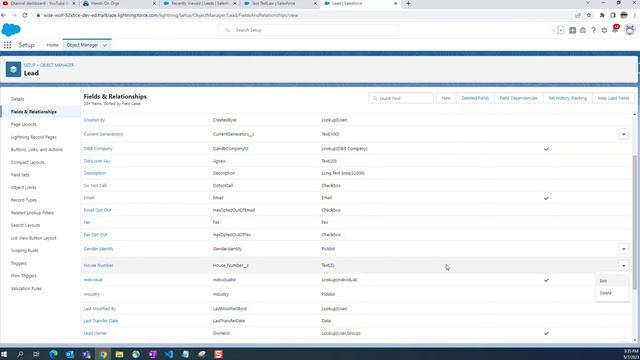Click the browser address bar

[x=302, y=15]
